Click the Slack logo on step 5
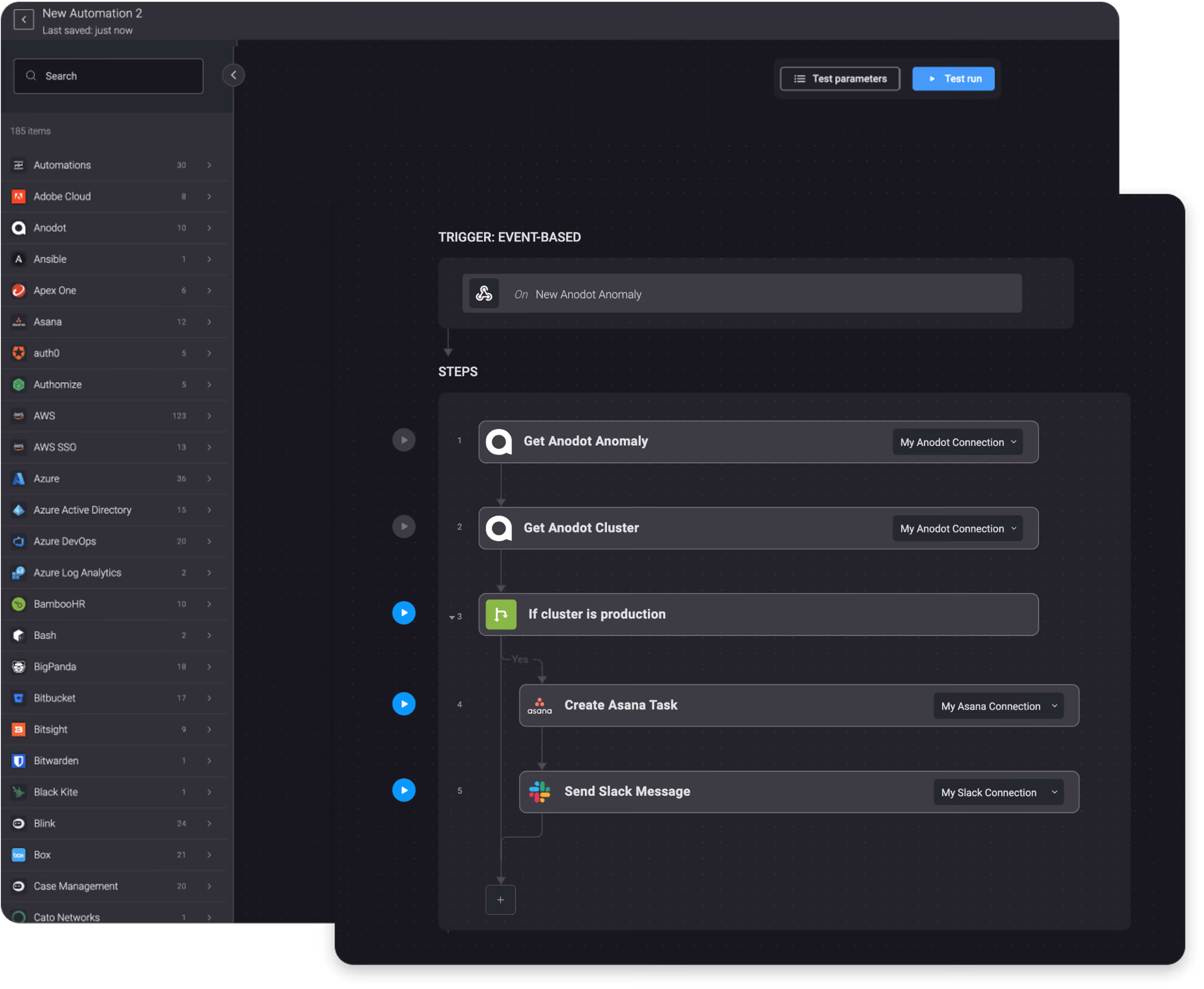Image resolution: width=1204 pixels, height=989 pixels. tap(539, 792)
